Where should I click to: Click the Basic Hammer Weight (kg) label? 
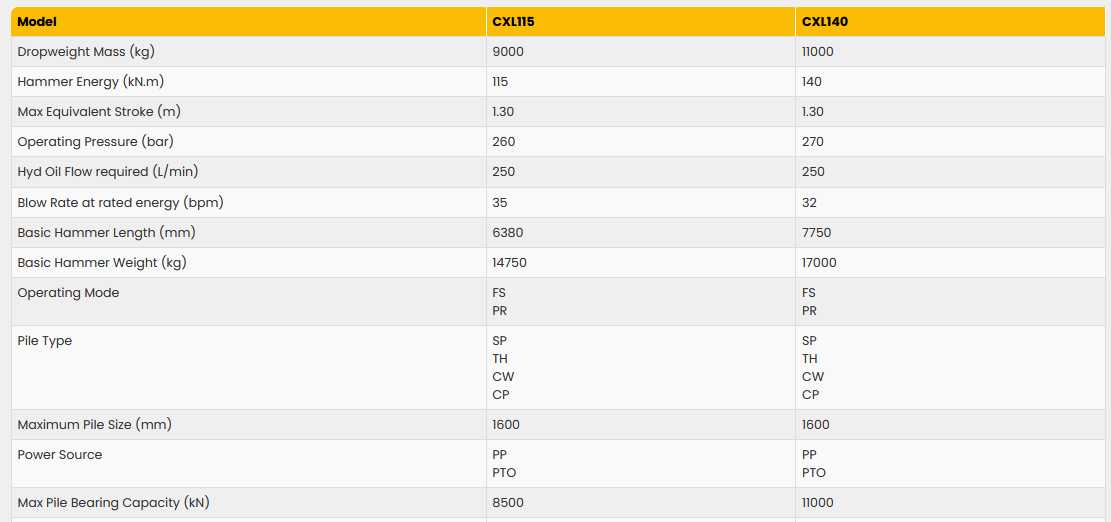pyautogui.click(x=102, y=262)
